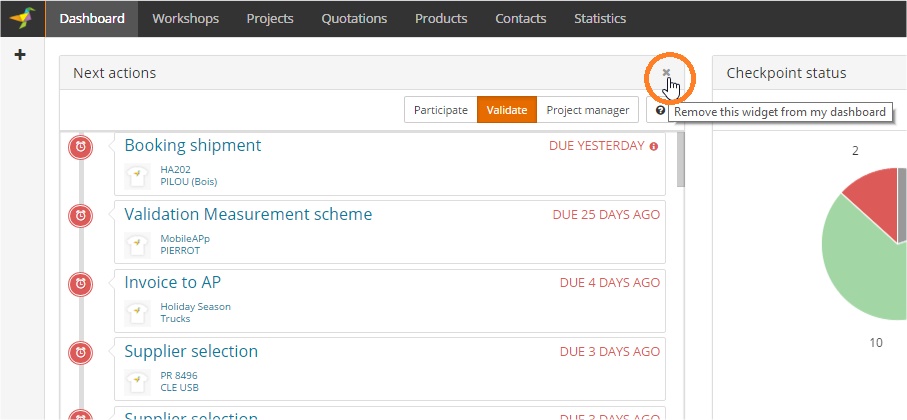Open the Booking shipment action link

192,145
